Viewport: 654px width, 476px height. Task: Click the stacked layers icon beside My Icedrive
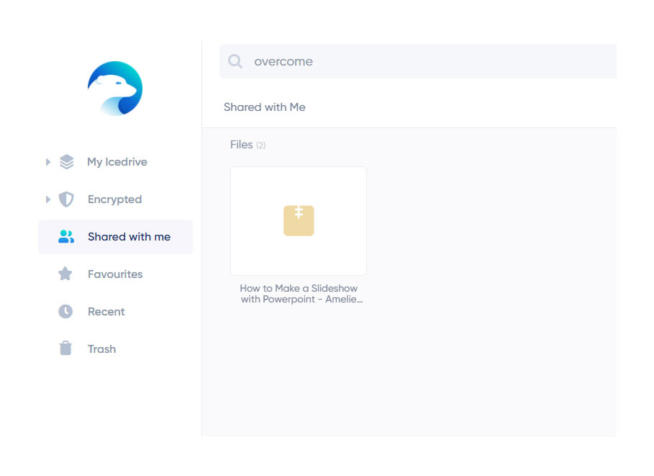[x=66, y=162]
